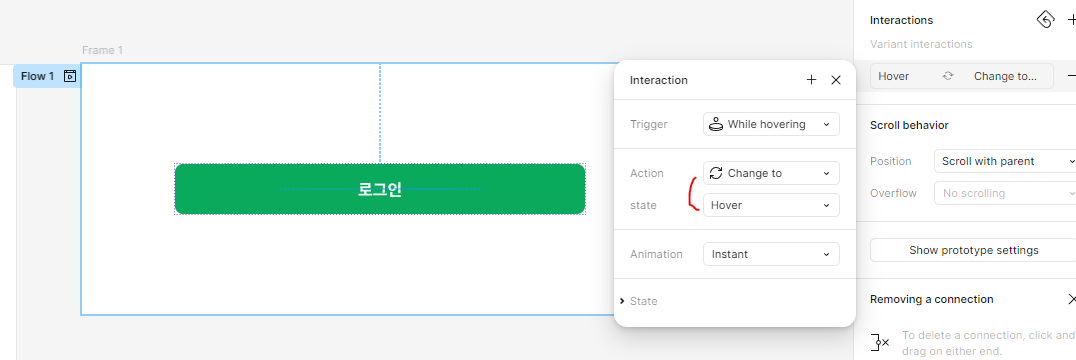
Task: Add new action with Interaction popup plus
Action: (811, 80)
